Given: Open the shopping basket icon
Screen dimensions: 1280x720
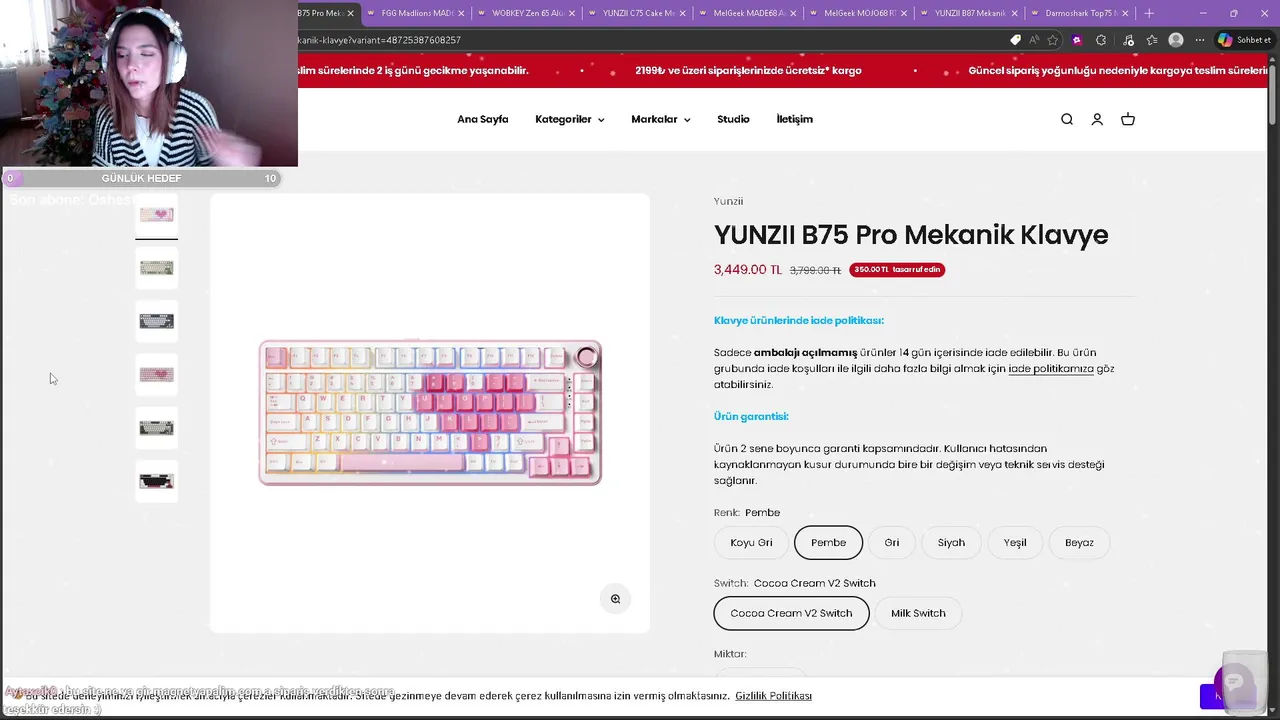Looking at the screenshot, I should pyautogui.click(x=1128, y=119).
